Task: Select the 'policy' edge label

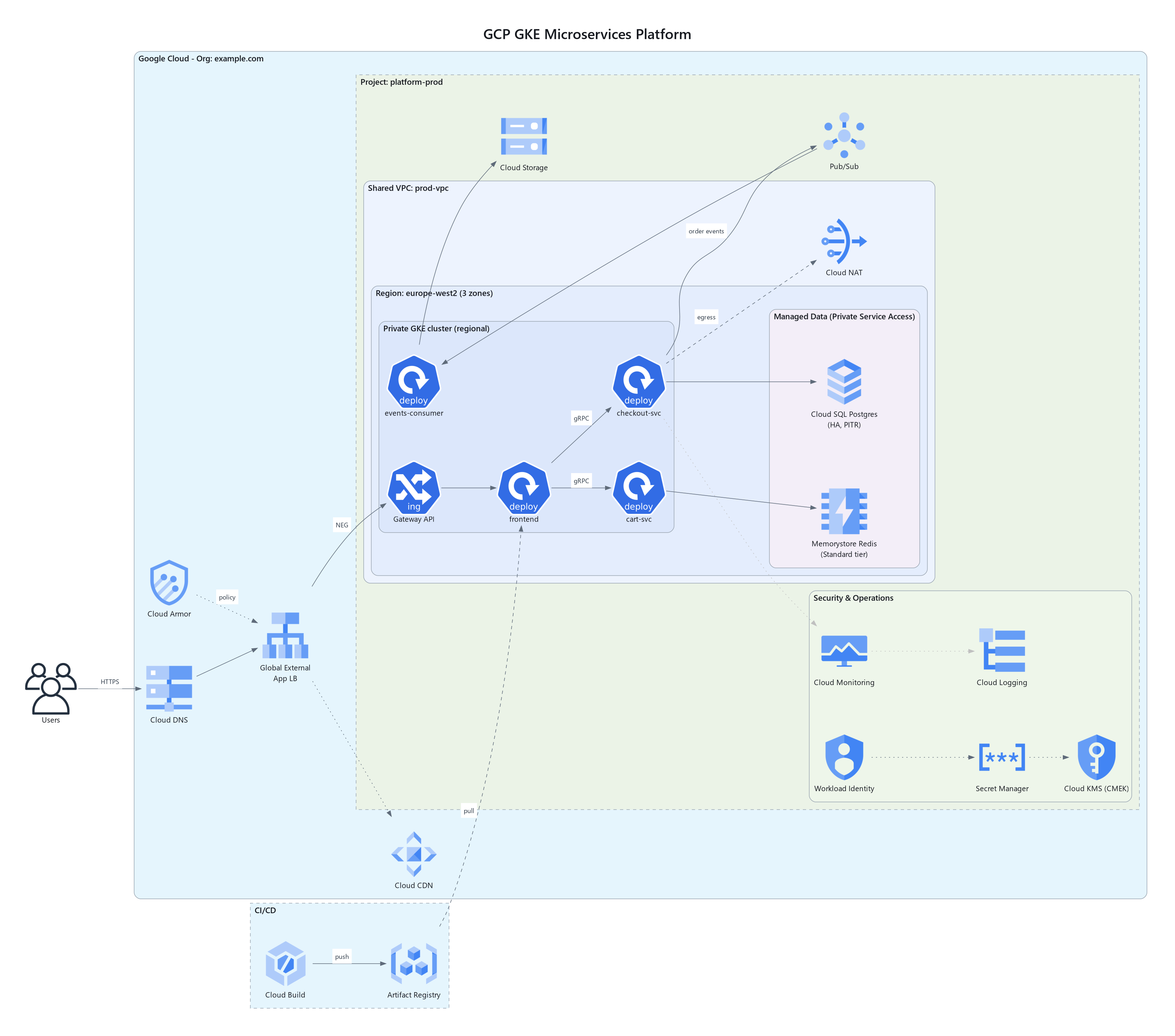Action: pos(227,597)
